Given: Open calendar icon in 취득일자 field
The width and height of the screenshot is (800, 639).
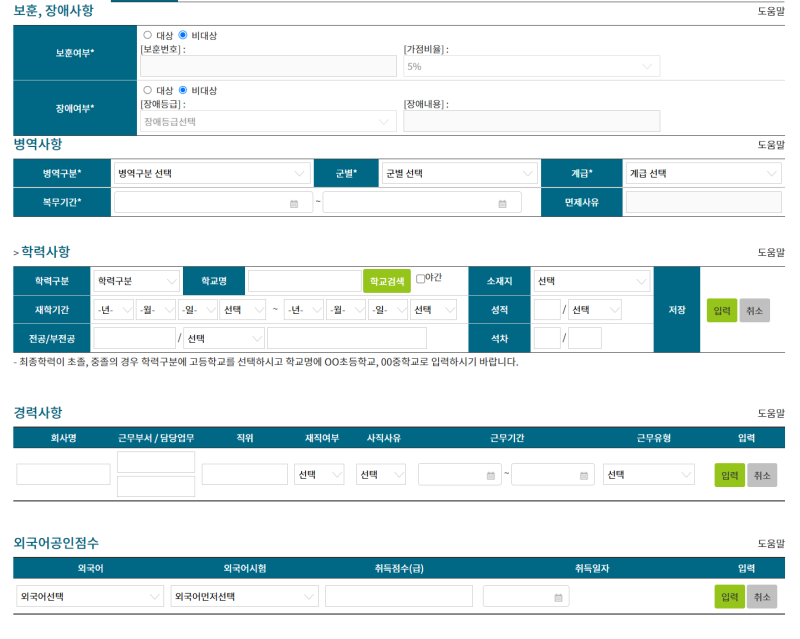Looking at the screenshot, I should [x=558, y=597].
